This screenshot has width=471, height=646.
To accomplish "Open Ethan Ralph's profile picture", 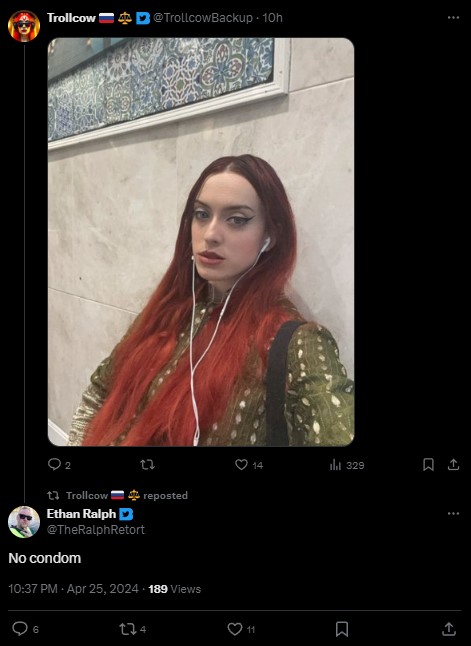I will [24, 522].
